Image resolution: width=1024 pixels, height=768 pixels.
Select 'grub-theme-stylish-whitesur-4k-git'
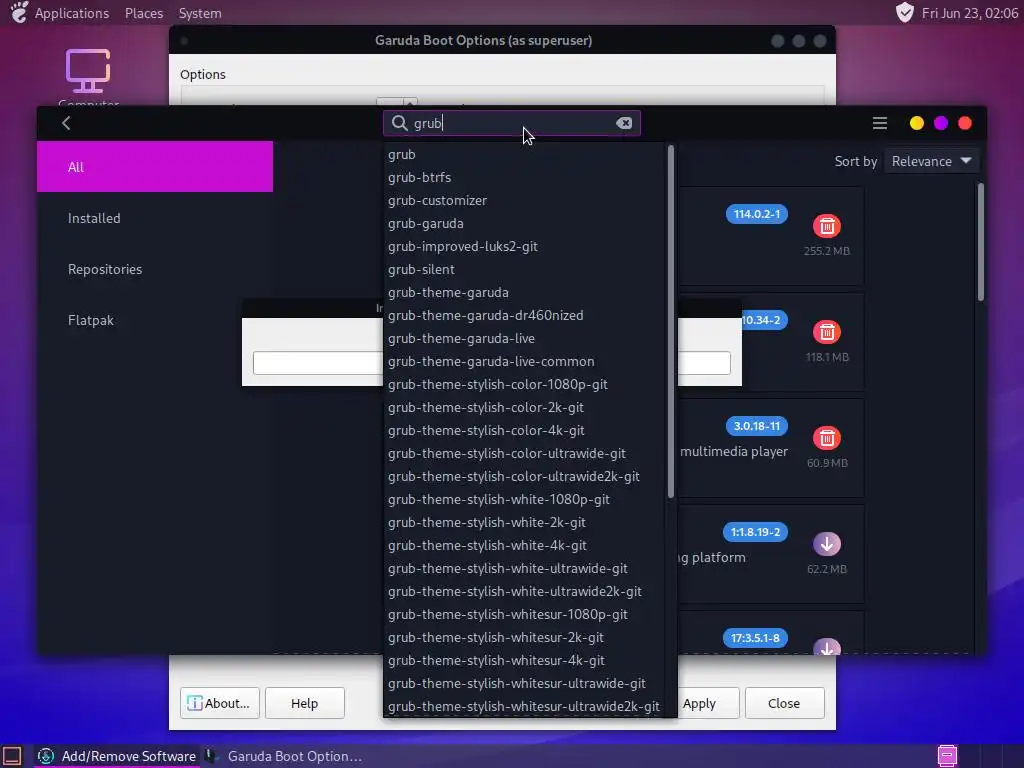(x=524, y=660)
